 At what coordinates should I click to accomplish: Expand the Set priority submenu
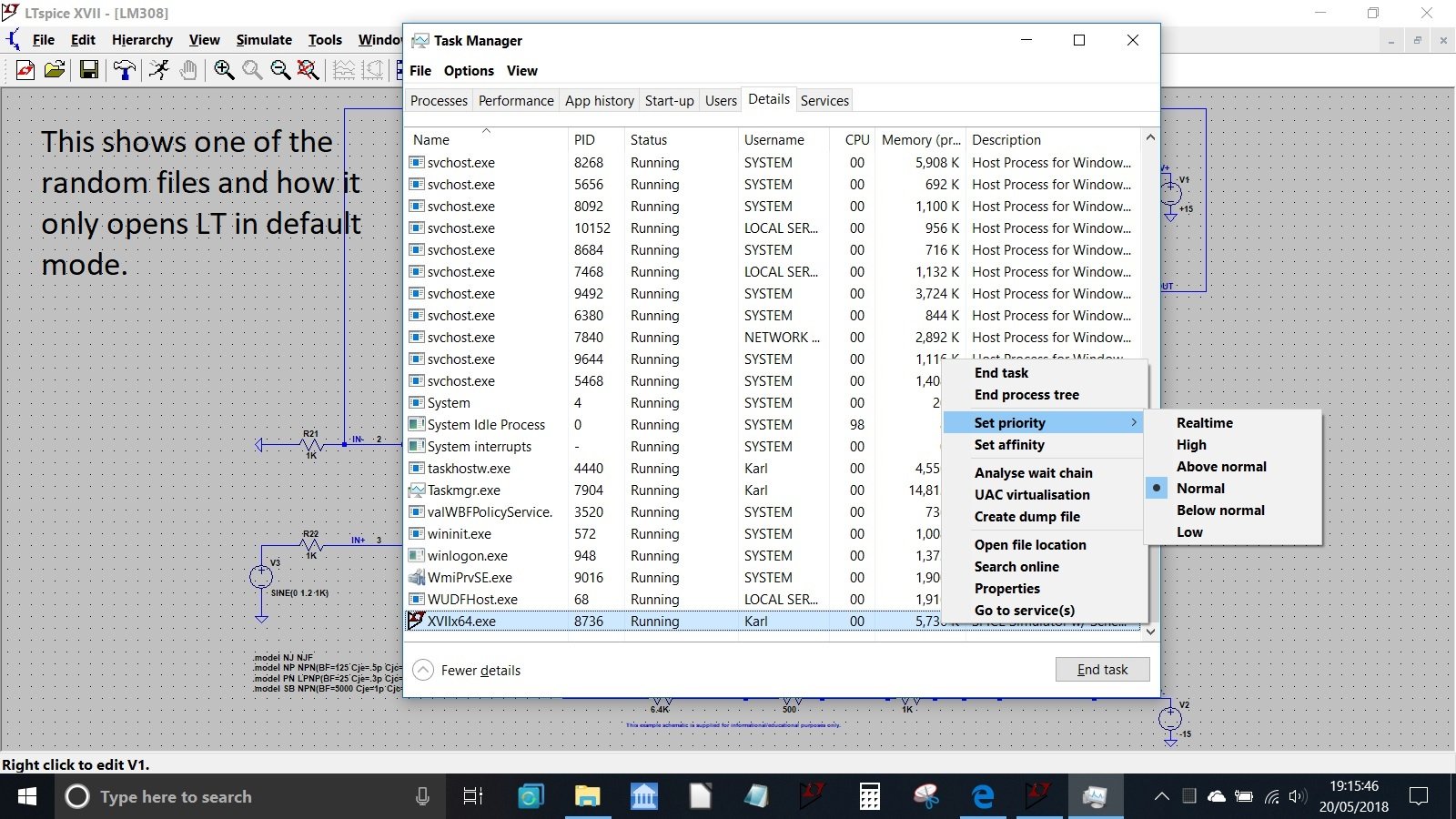click(1043, 422)
